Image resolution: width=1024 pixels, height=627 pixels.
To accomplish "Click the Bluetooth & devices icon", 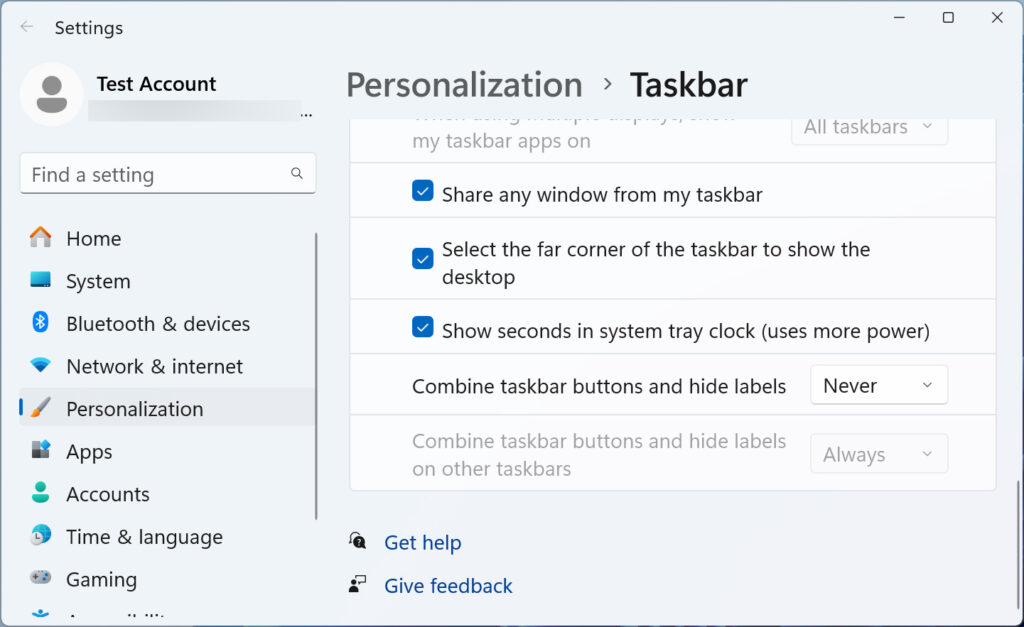I will pos(39,323).
